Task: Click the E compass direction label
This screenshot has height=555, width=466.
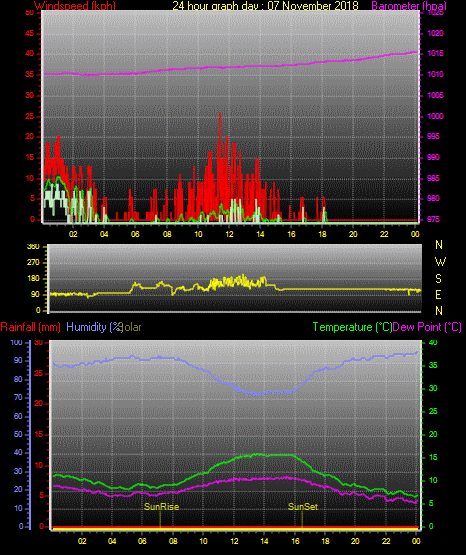Action: pyautogui.click(x=438, y=295)
